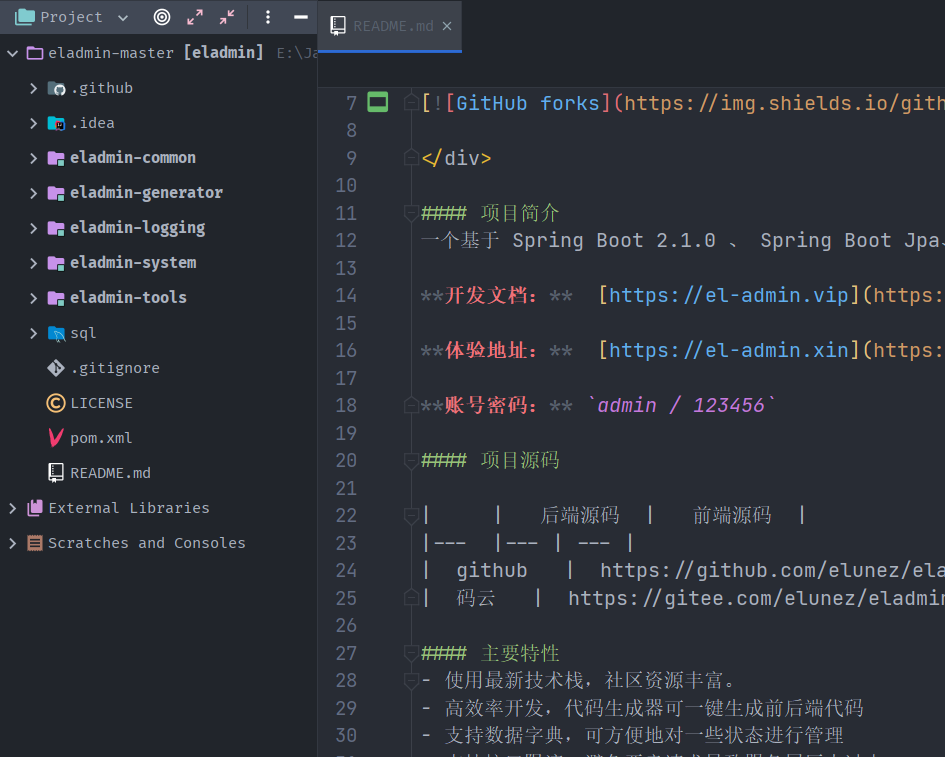Expand the .github folder
The width and height of the screenshot is (945, 757).
point(34,89)
